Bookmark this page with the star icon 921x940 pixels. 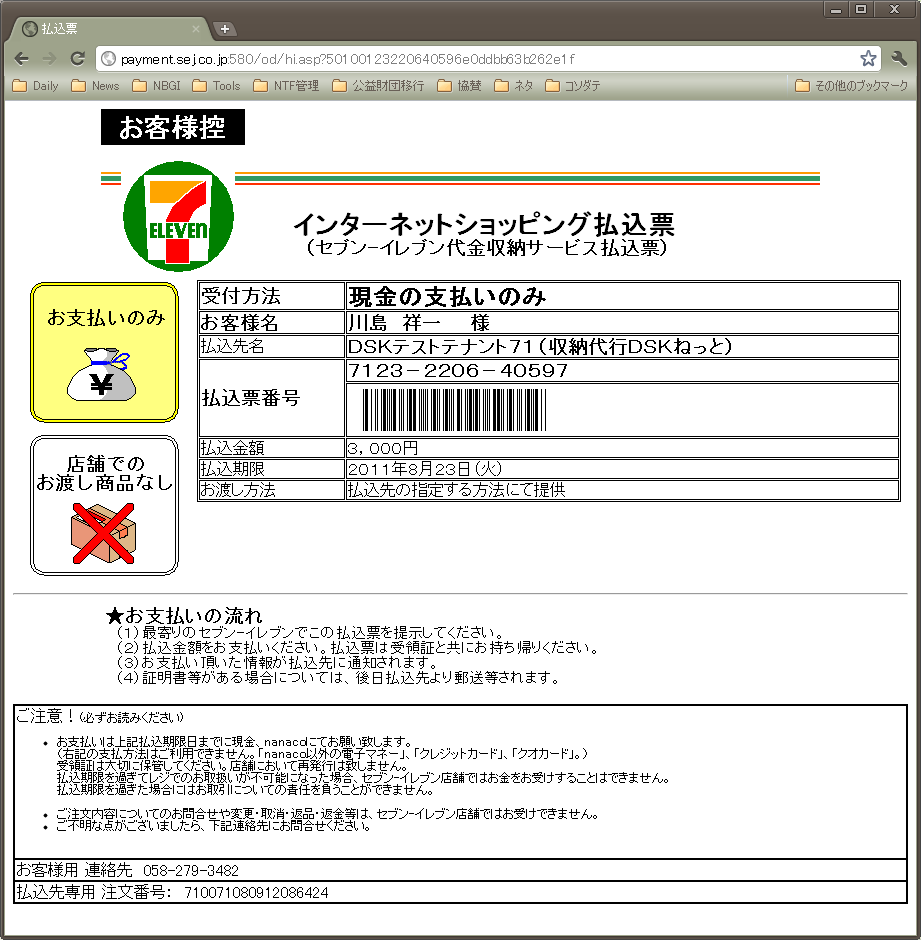(868, 59)
